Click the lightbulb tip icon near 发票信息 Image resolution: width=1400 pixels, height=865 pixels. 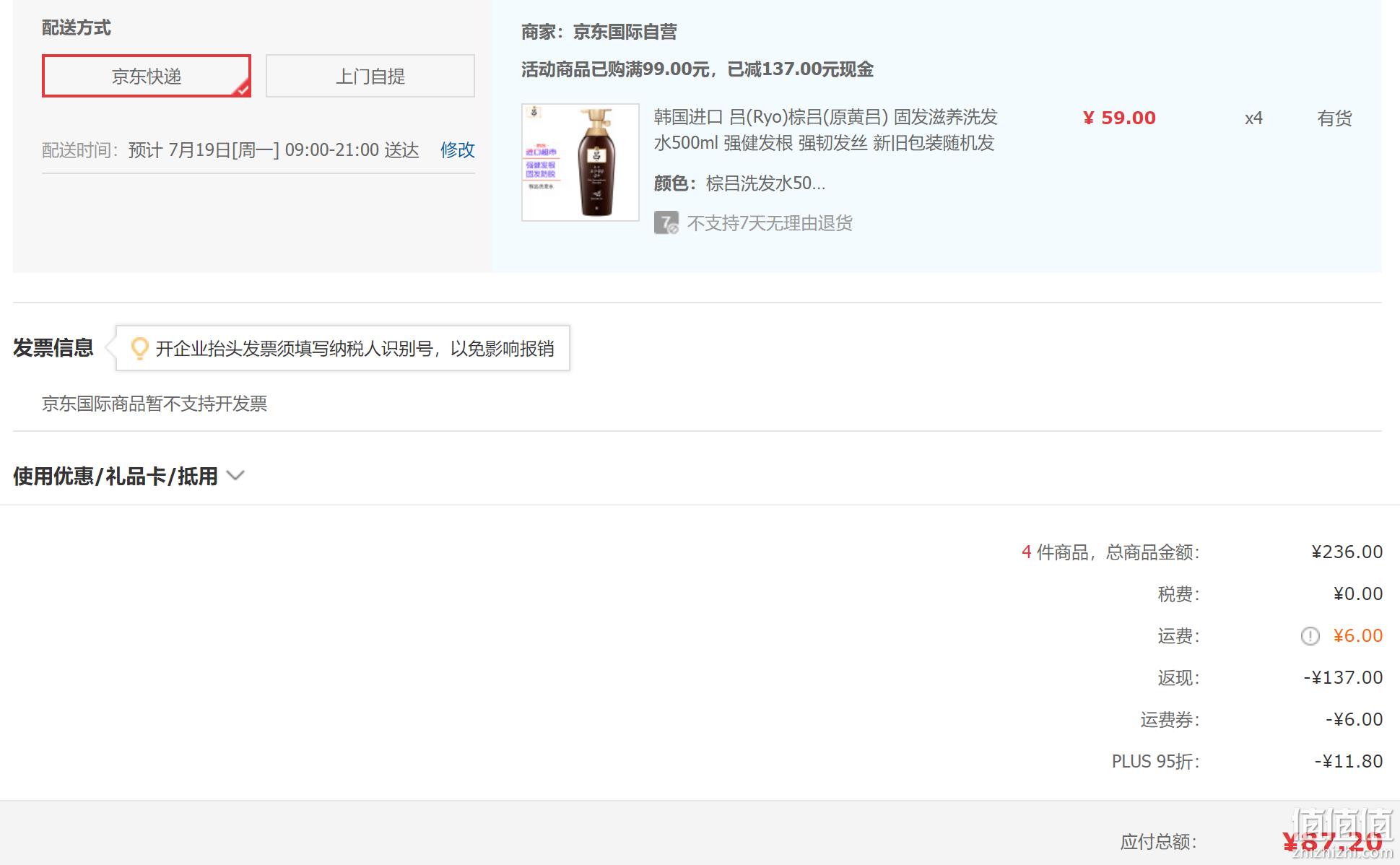tap(139, 349)
